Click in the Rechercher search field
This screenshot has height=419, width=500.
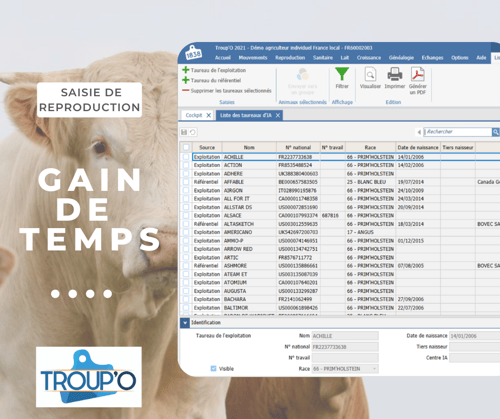(x=458, y=132)
